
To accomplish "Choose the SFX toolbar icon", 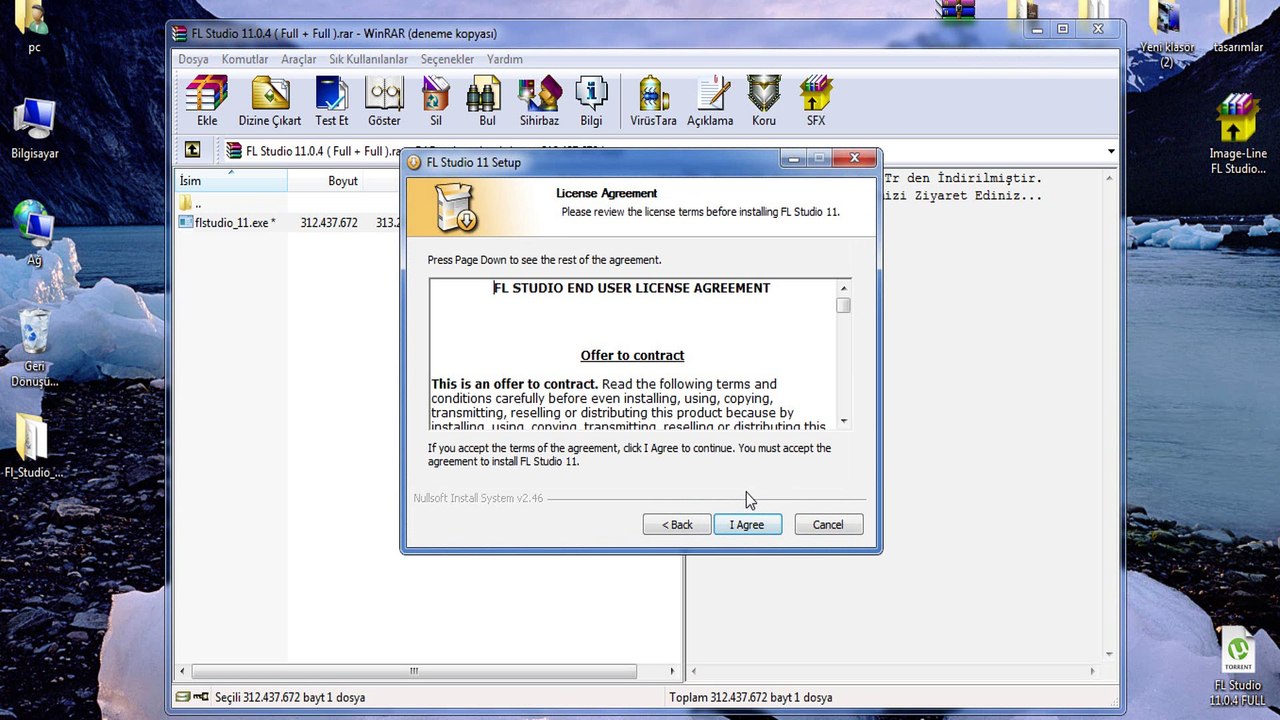I will coord(816,102).
